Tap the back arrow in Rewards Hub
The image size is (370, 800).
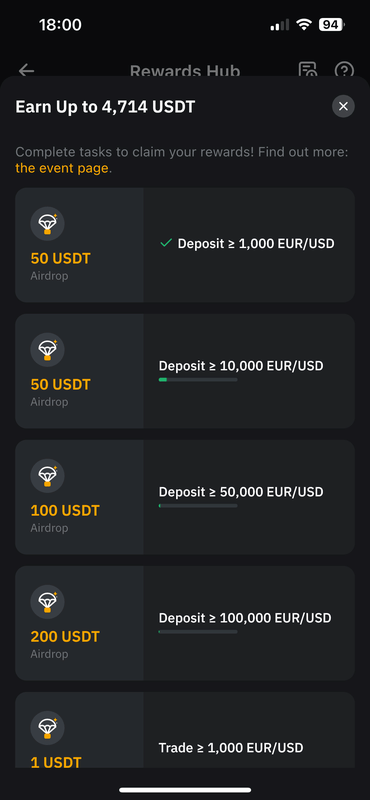(26, 70)
